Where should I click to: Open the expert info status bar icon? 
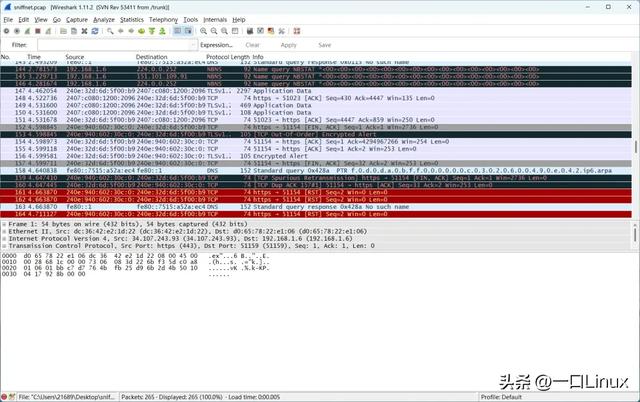(x=7, y=397)
